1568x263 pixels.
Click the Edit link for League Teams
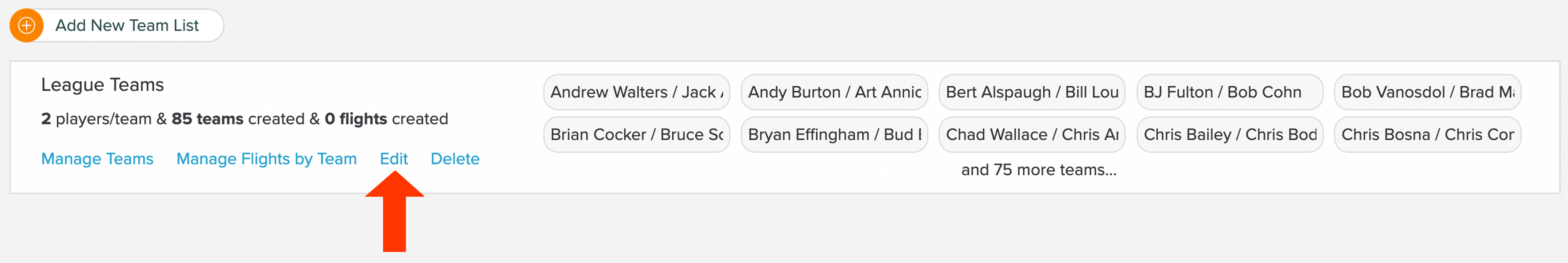[394, 159]
